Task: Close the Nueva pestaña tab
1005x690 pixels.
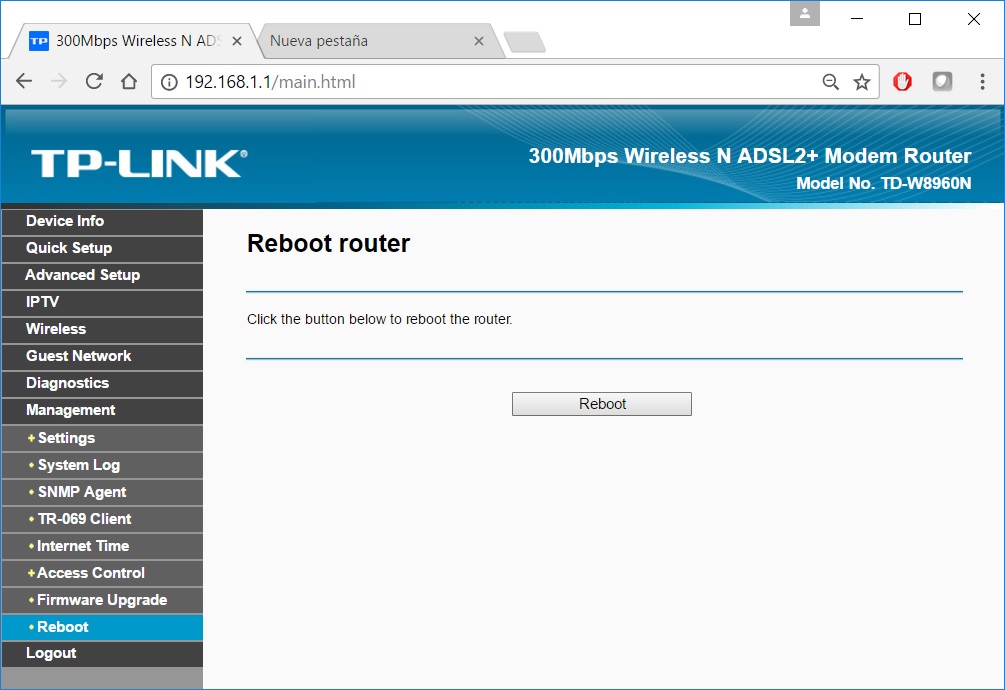Action: [479, 41]
